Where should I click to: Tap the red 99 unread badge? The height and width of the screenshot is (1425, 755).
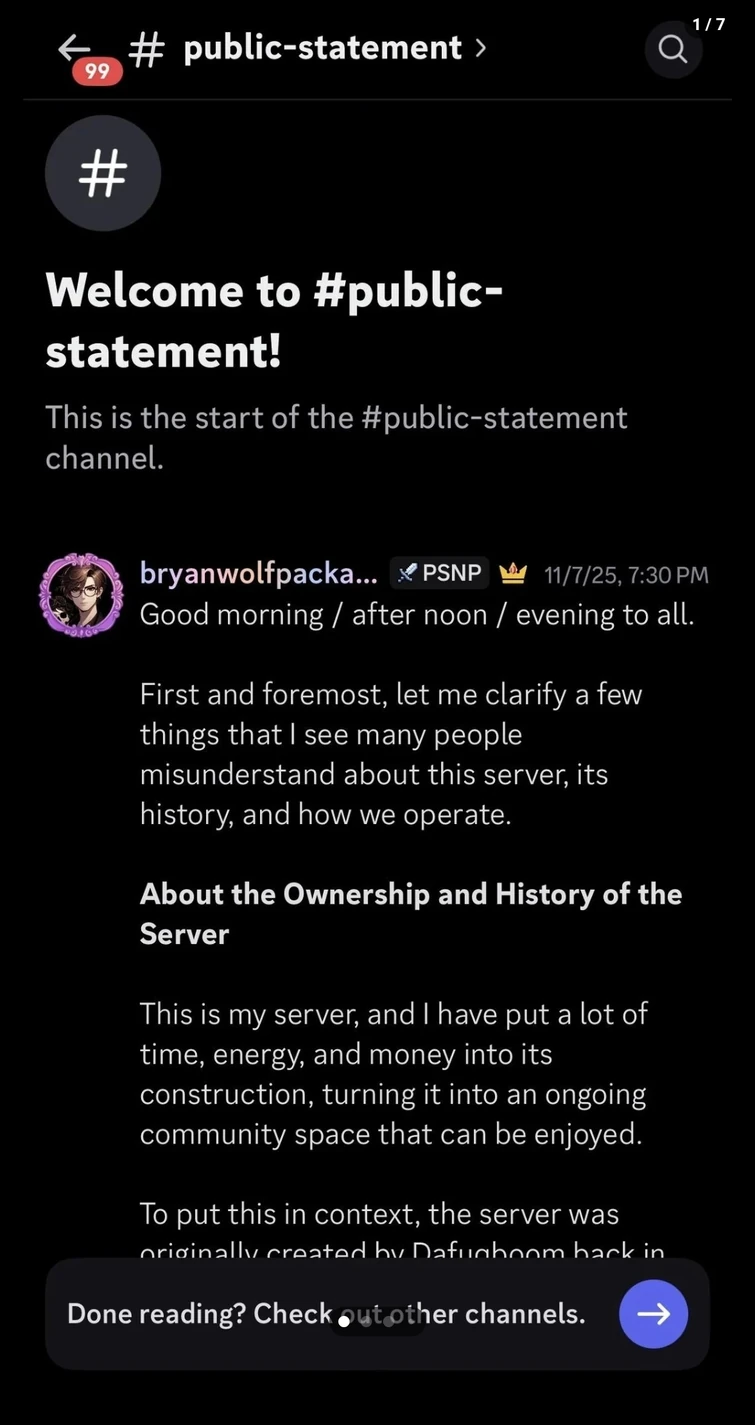(x=97, y=70)
